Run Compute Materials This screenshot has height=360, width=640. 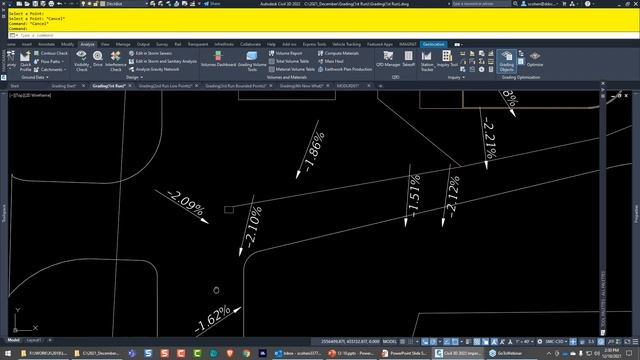coord(338,53)
